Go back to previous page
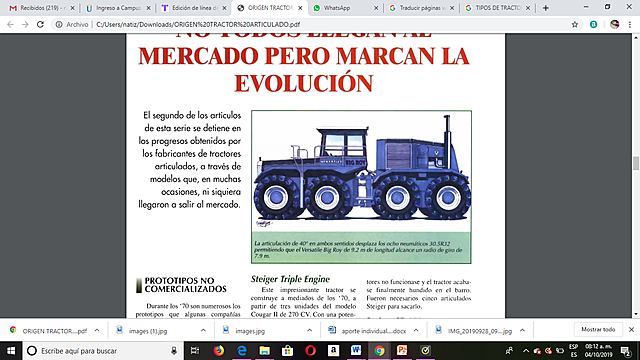640x360 pixels. [10, 24]
